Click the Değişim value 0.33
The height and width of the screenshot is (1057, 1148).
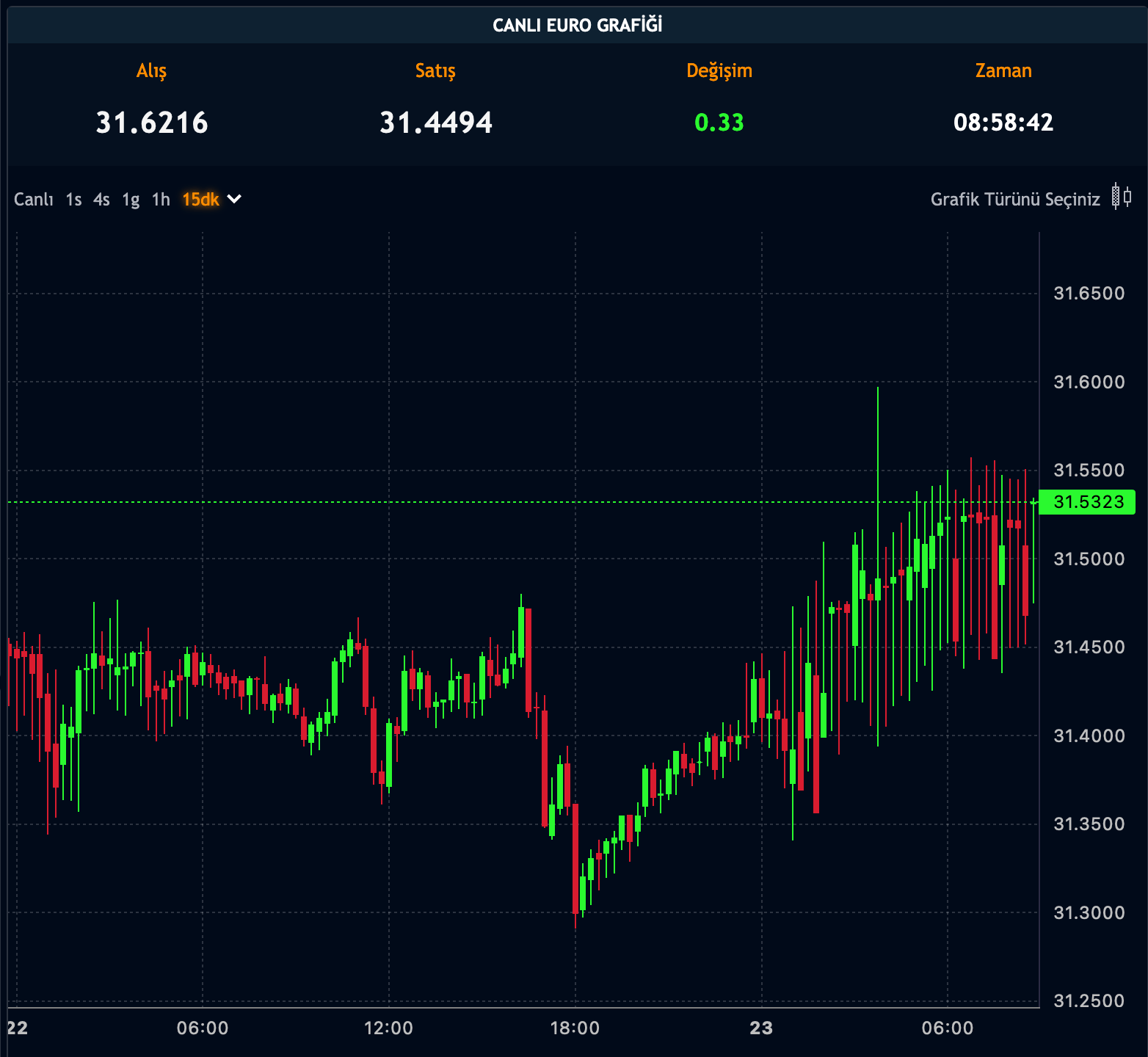[x=719, y=123]
